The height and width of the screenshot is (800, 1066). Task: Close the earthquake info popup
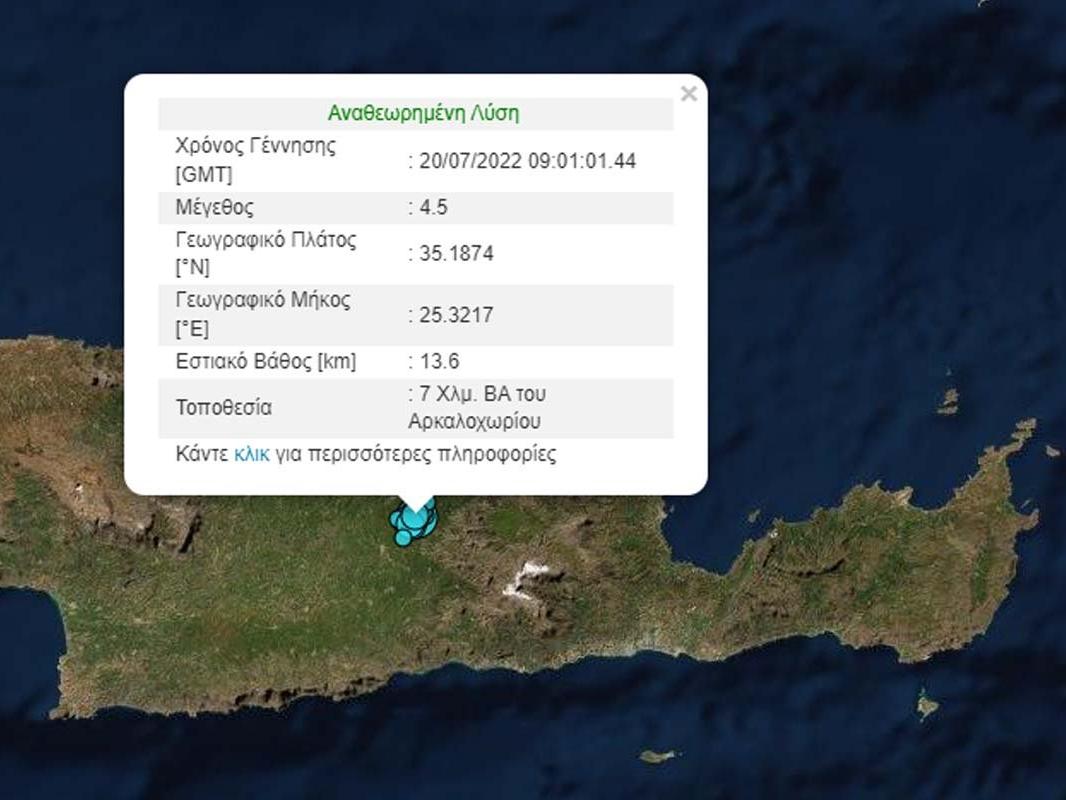[688, 94]
